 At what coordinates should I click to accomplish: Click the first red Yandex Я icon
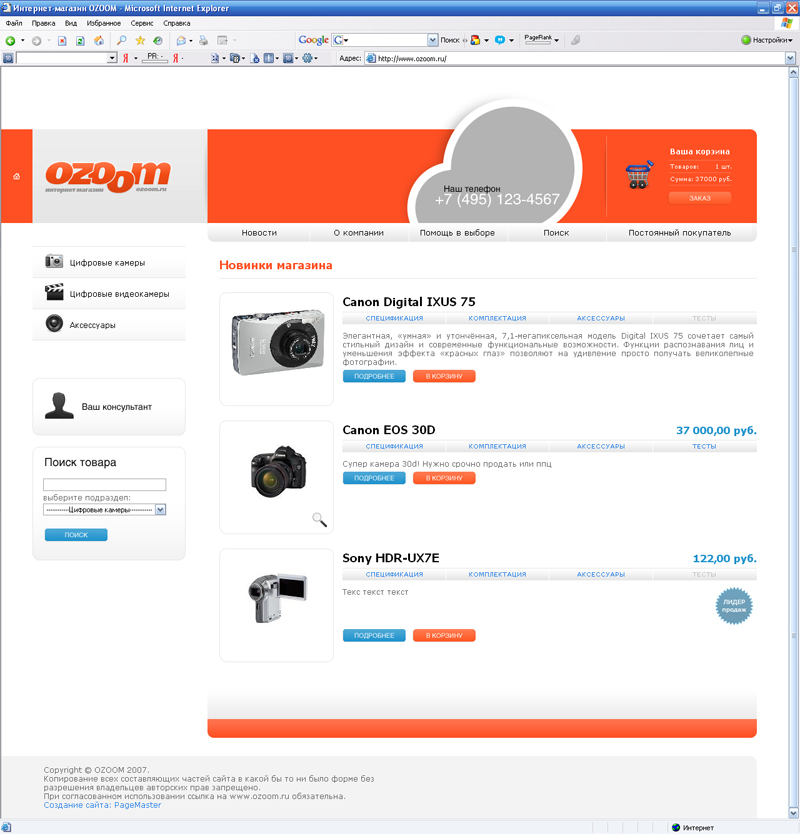(x=126, y=58)
